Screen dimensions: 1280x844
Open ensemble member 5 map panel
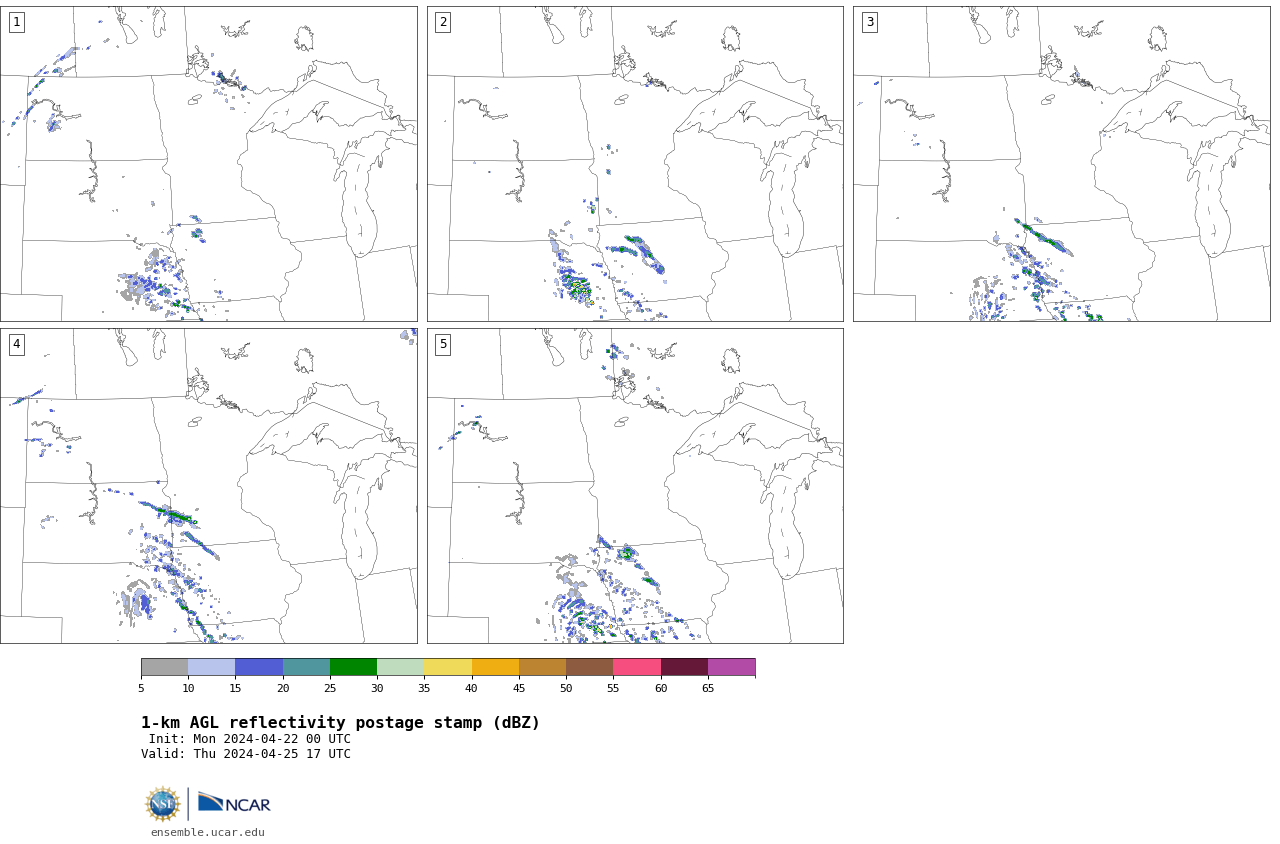[635, 486]
